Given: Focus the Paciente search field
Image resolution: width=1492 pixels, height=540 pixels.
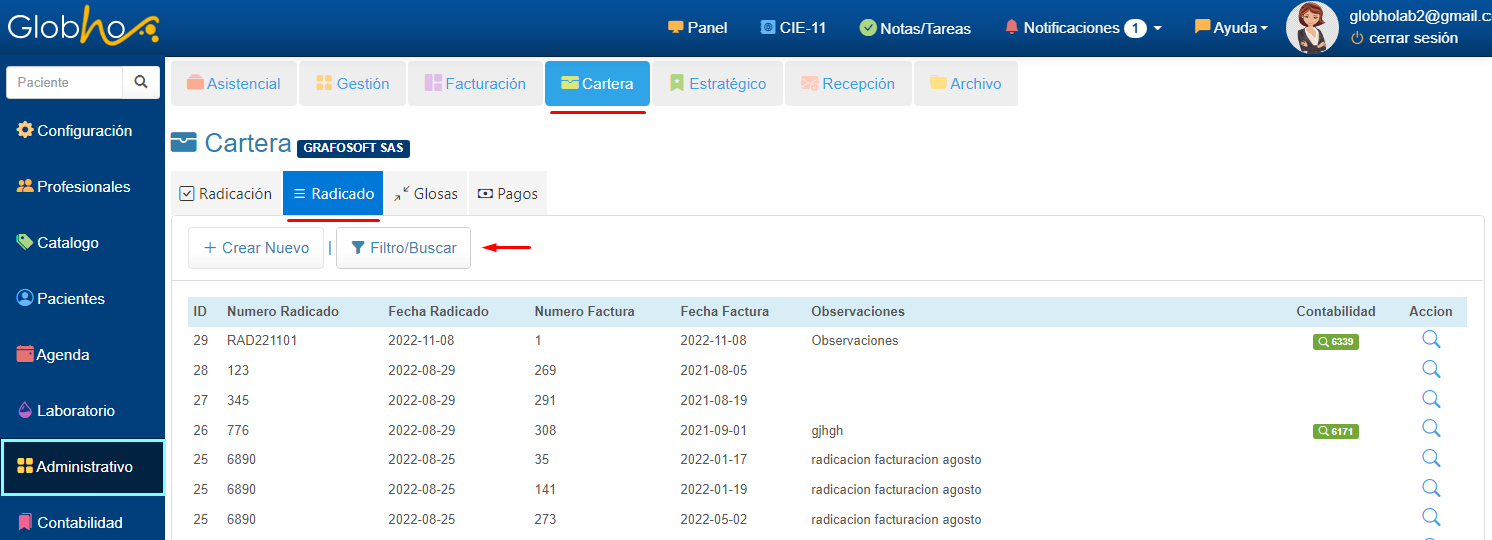Looking at the screenshot, I should tap(65, 83).
